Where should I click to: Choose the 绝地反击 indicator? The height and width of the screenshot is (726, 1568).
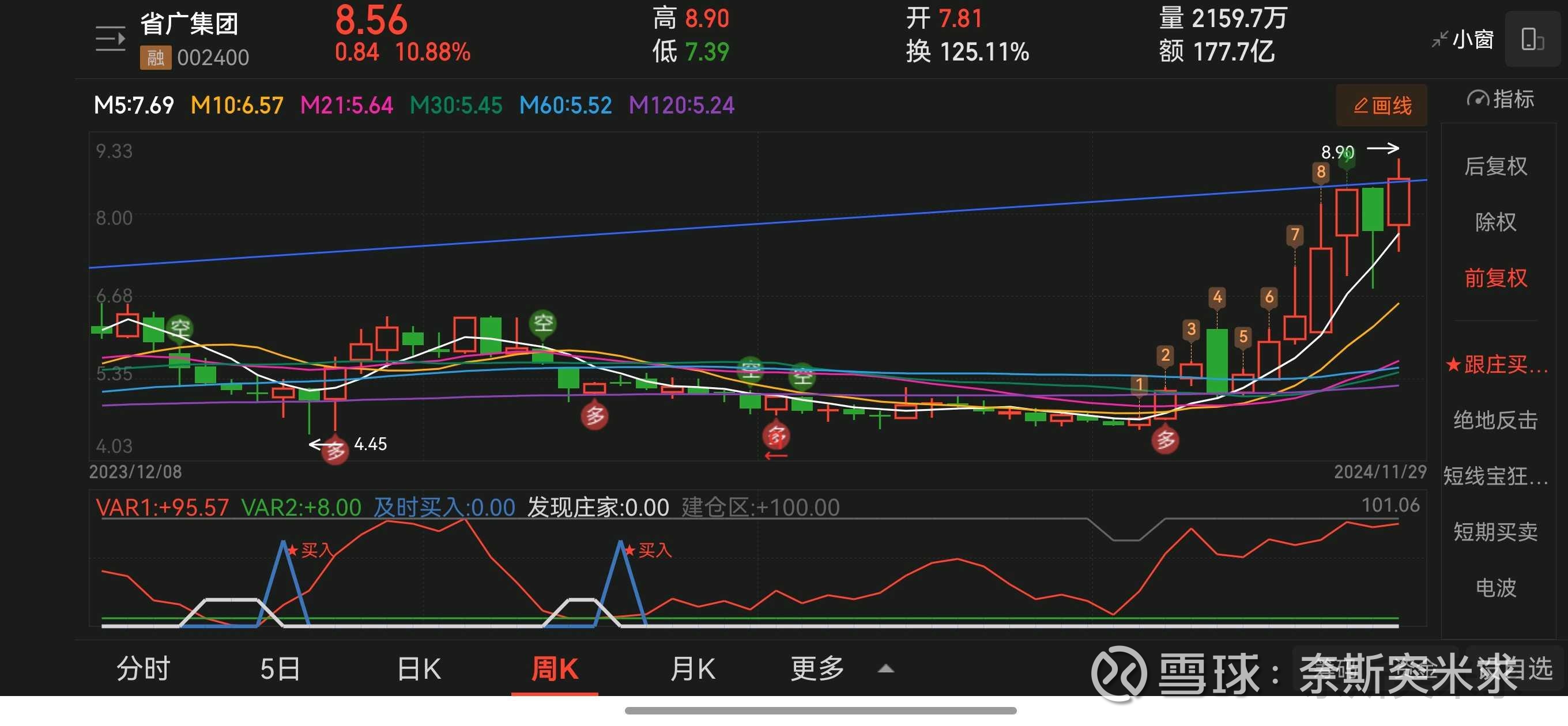(1495, 420)
